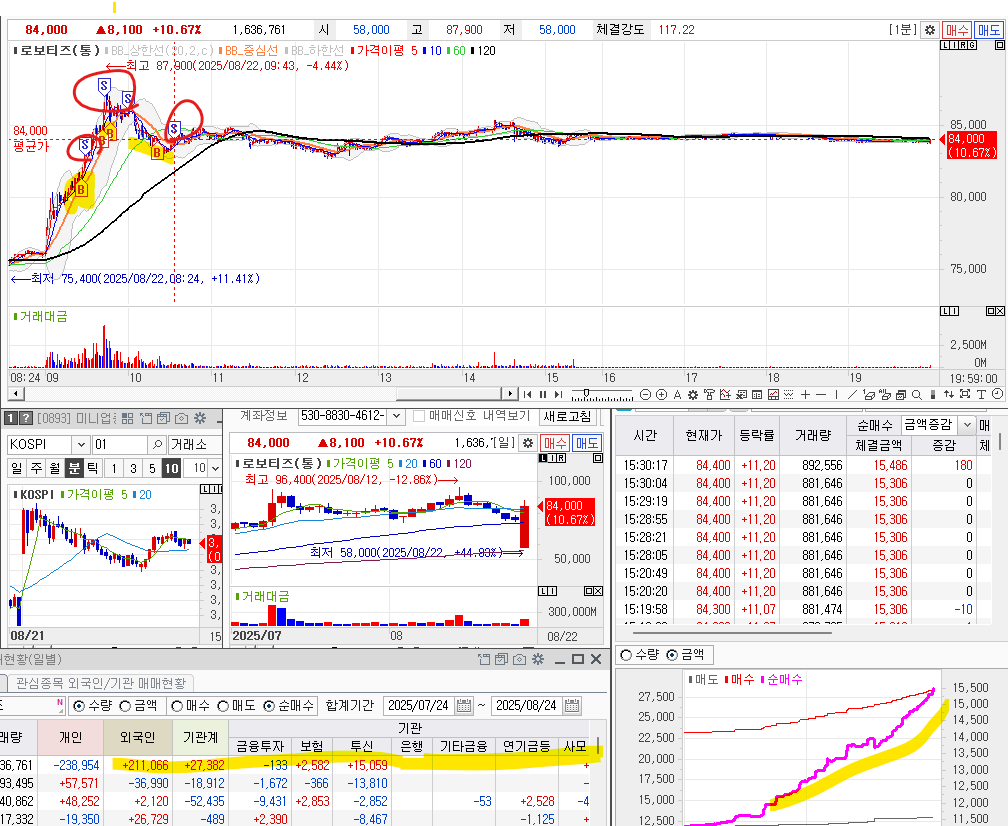Open the KOSPI market dropdown
This screenshot has height=826, width=1008.
coord(81,444)
